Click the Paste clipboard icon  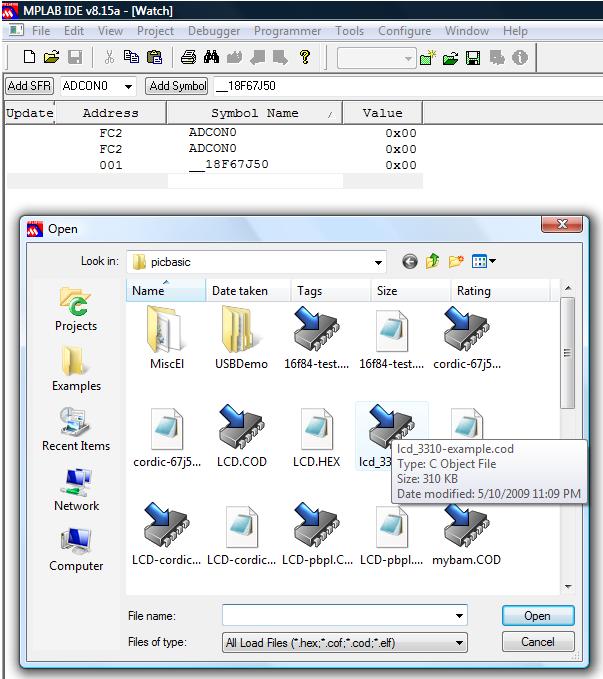[154, 57]
